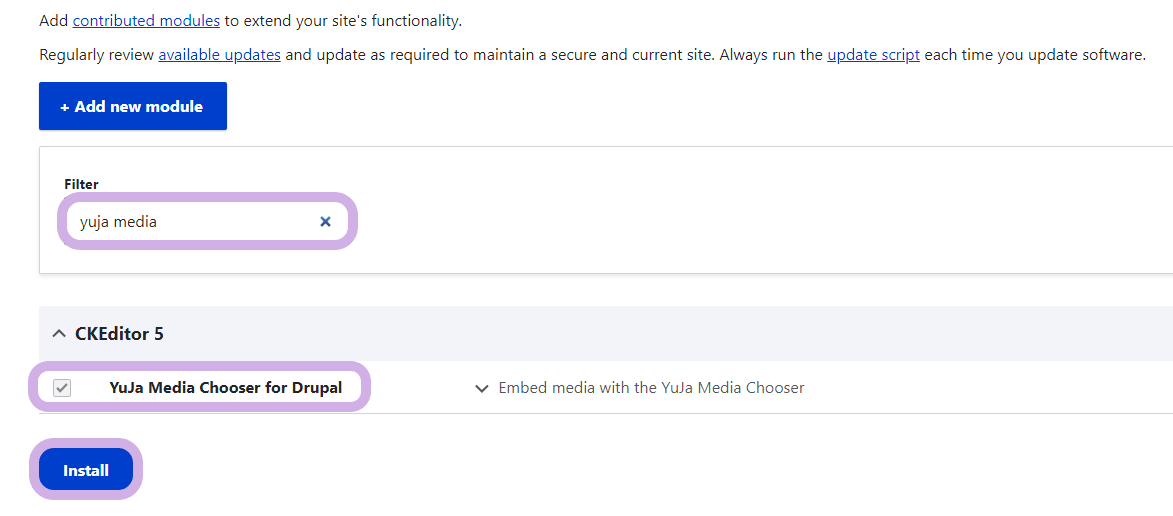Collapse the CKEditor 5 section chevron
1173x516 pixels.
(58, 334)
